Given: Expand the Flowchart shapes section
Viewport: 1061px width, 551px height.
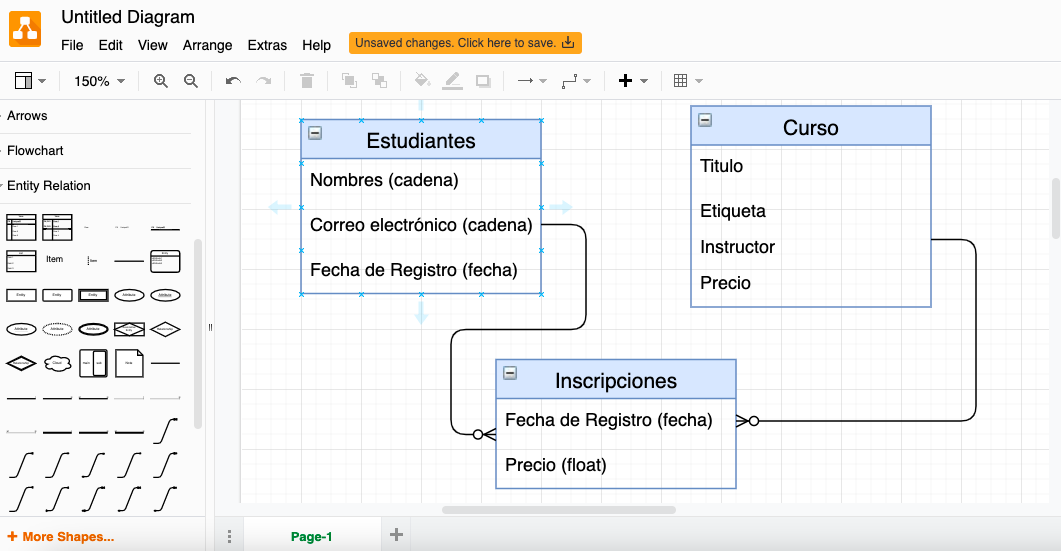Looking at the screenshot, I should tap(35, 151).
